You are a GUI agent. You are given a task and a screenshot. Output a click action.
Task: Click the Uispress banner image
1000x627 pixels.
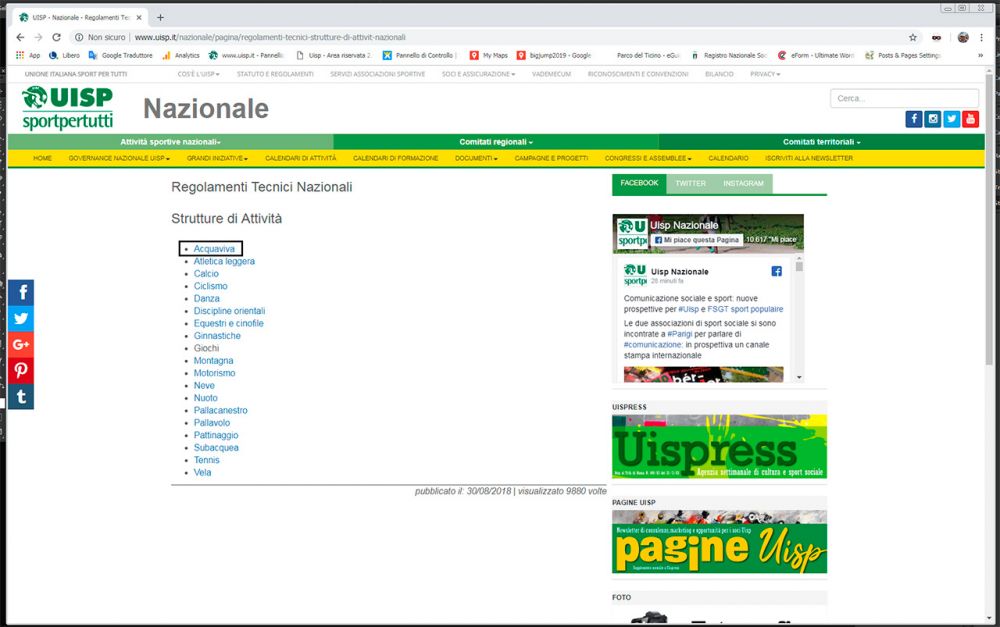point(719,446)
